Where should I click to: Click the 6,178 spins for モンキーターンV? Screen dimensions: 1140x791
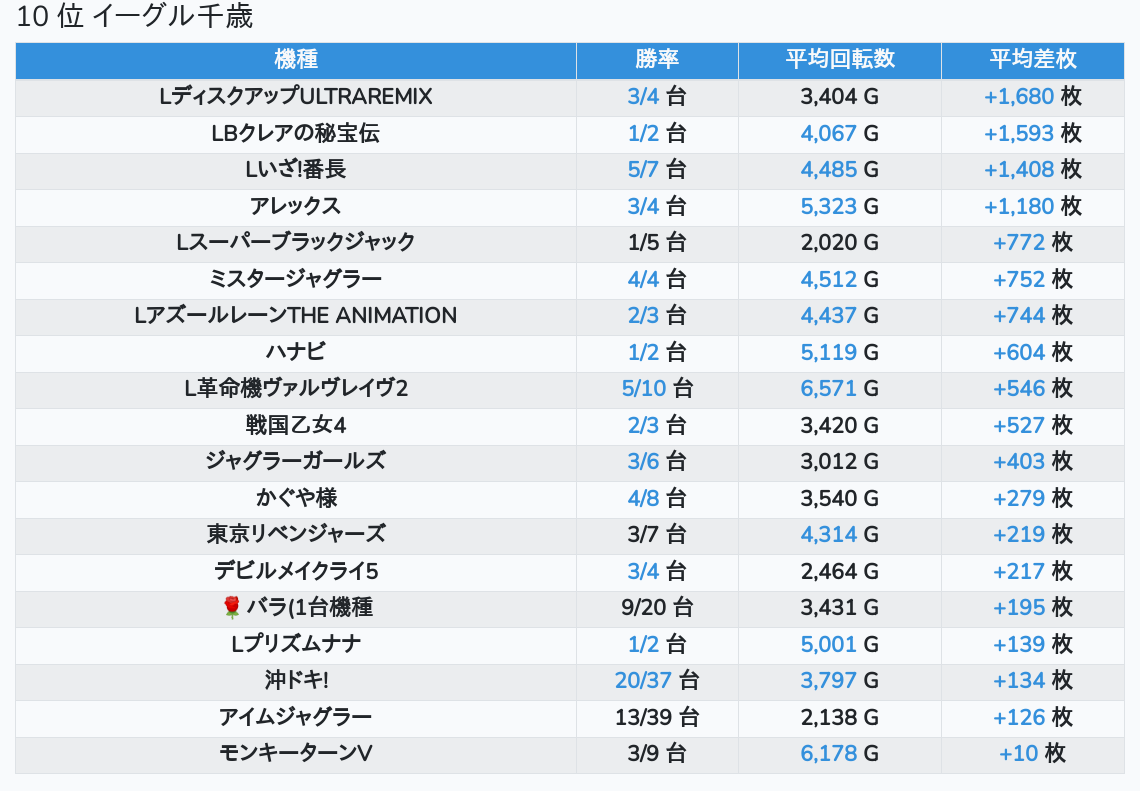tap(828, 753)
